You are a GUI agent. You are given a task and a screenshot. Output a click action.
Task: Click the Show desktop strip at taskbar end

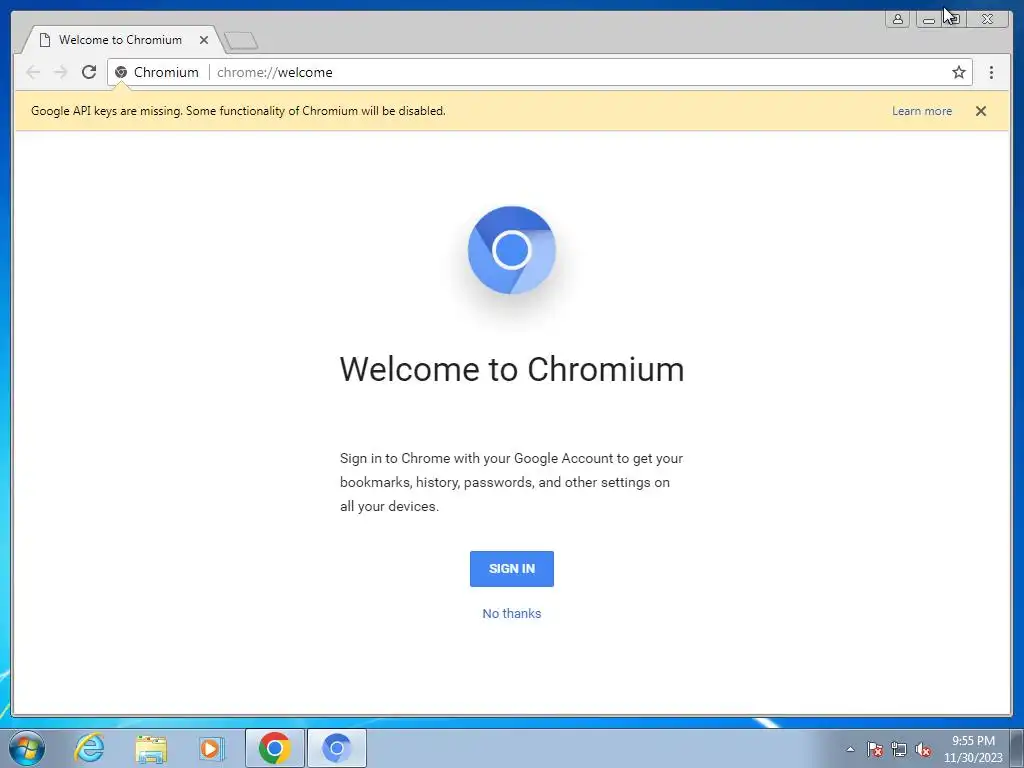1017,748
